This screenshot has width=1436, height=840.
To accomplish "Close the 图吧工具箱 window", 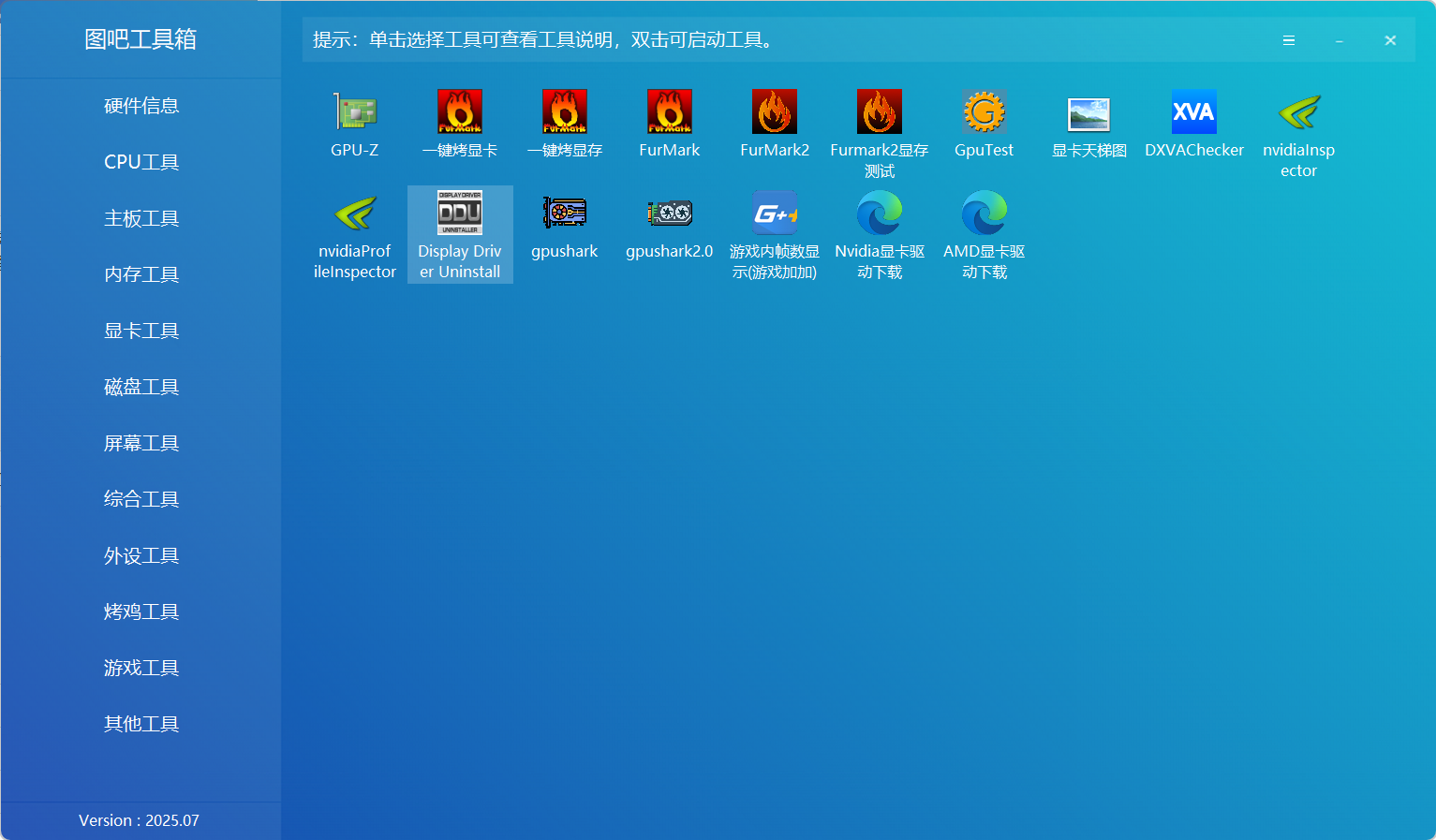I will point(1390,40).
